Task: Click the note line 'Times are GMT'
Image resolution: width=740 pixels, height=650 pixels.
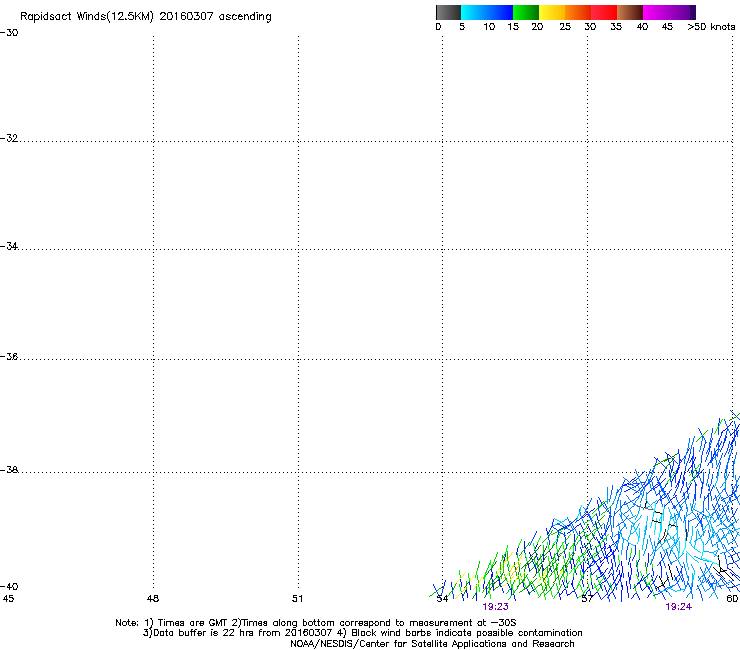Action: point(316,623)
